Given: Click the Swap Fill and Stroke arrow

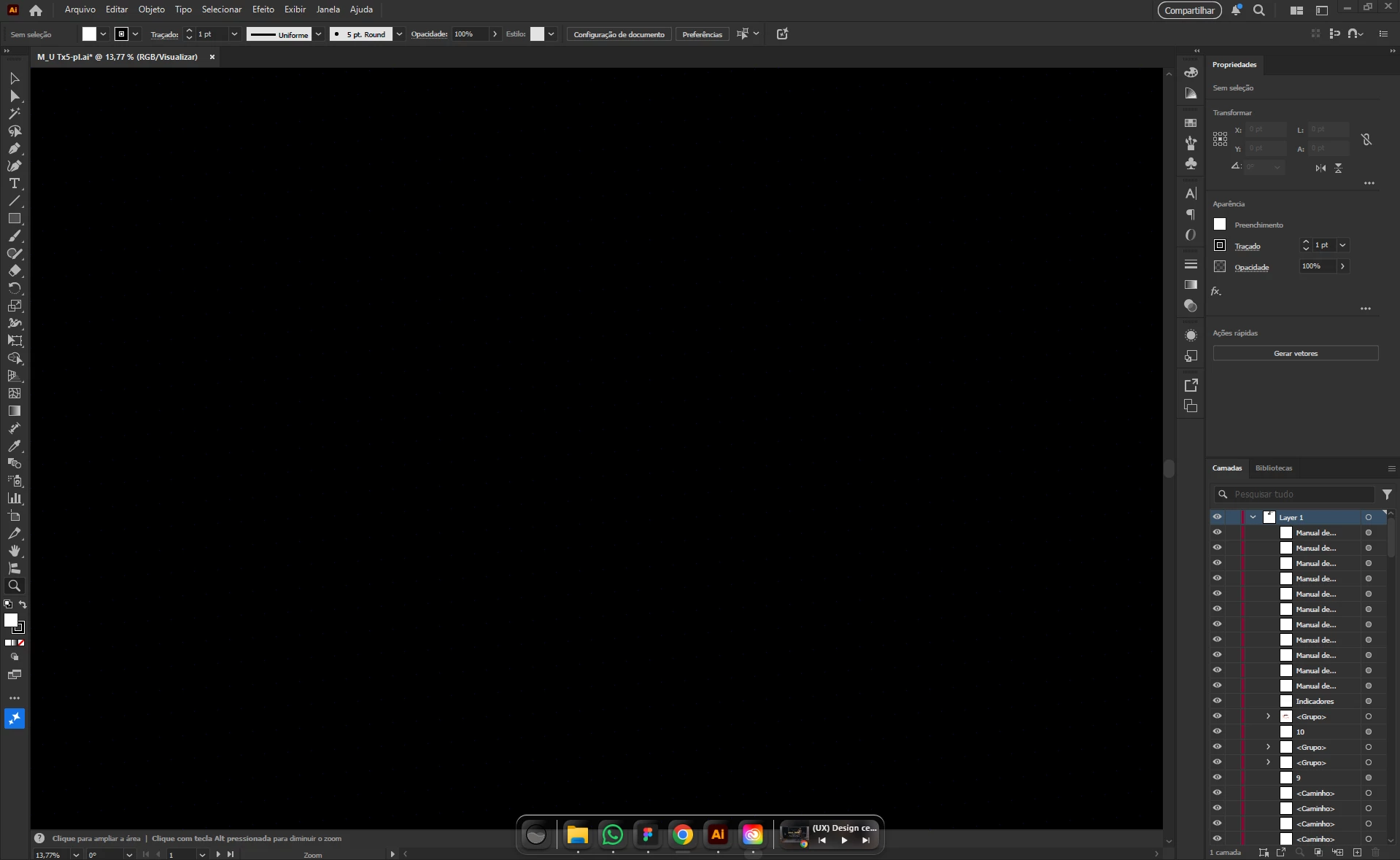Looking at the screenshot, I should (23, 604).
